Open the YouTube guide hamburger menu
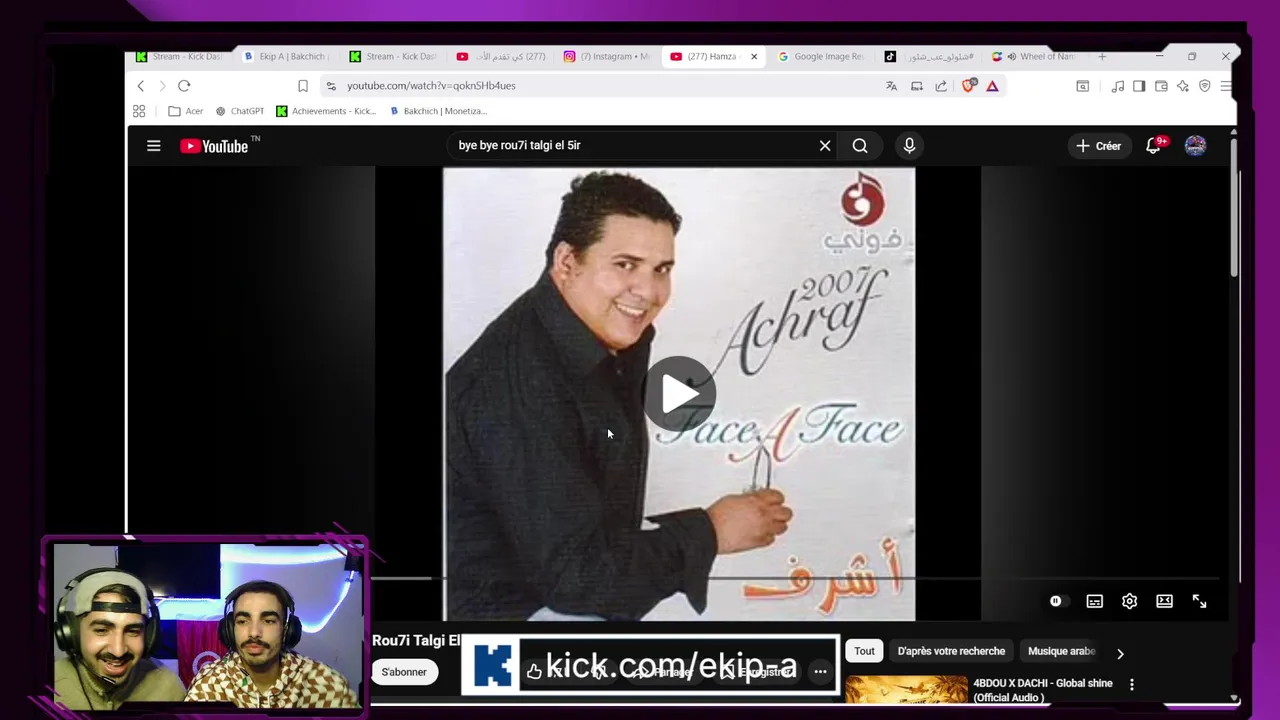1280x720 pixels. pos(154,146)
